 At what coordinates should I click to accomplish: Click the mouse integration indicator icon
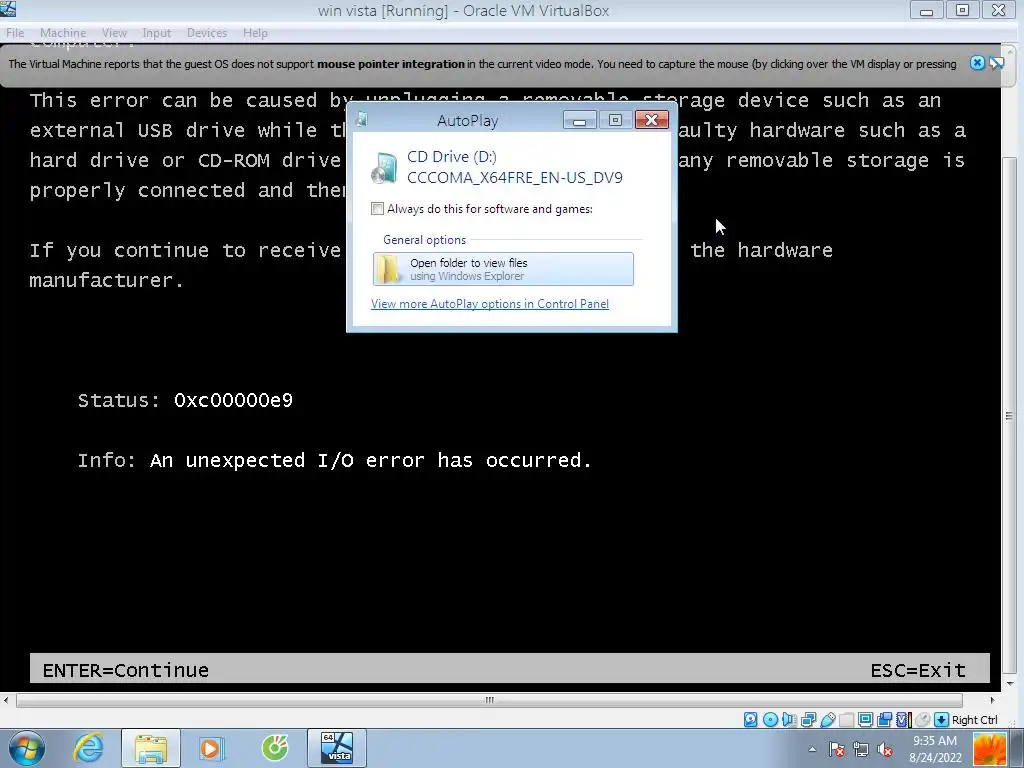[922, 720]
